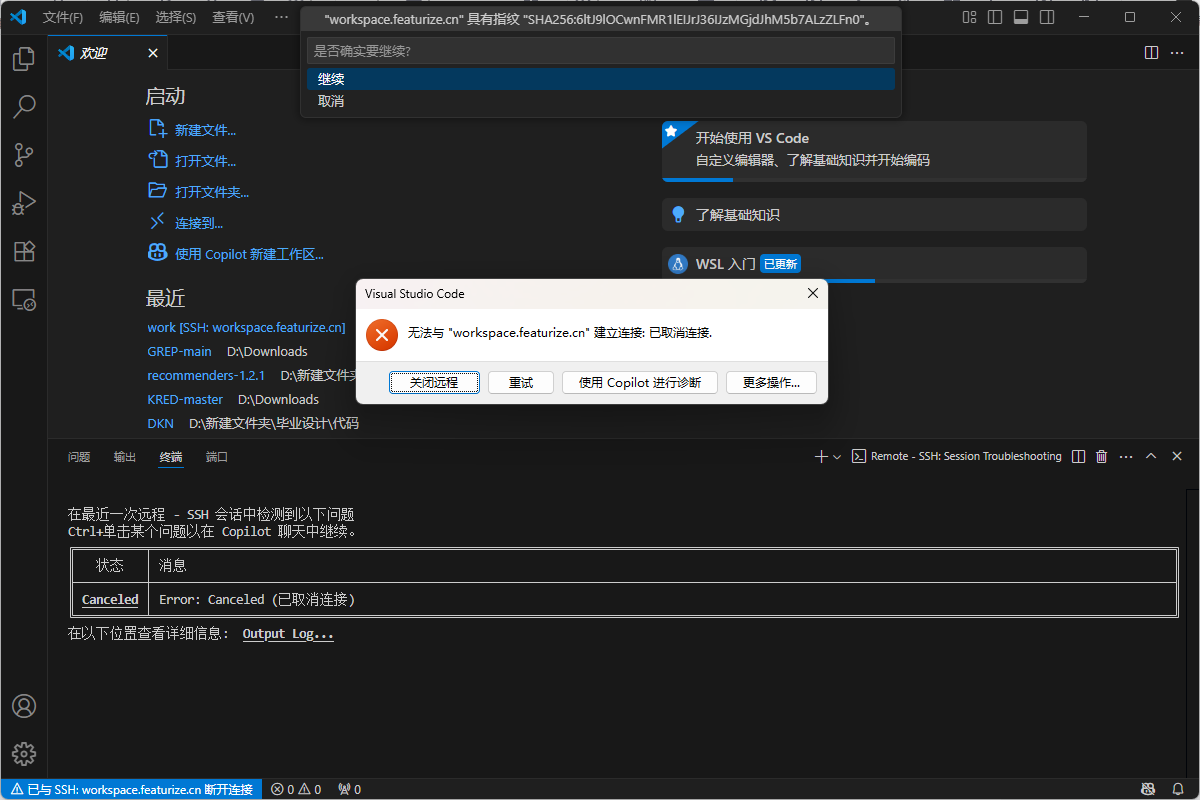Open the Remote Explorer view

(x=24, y=299)
